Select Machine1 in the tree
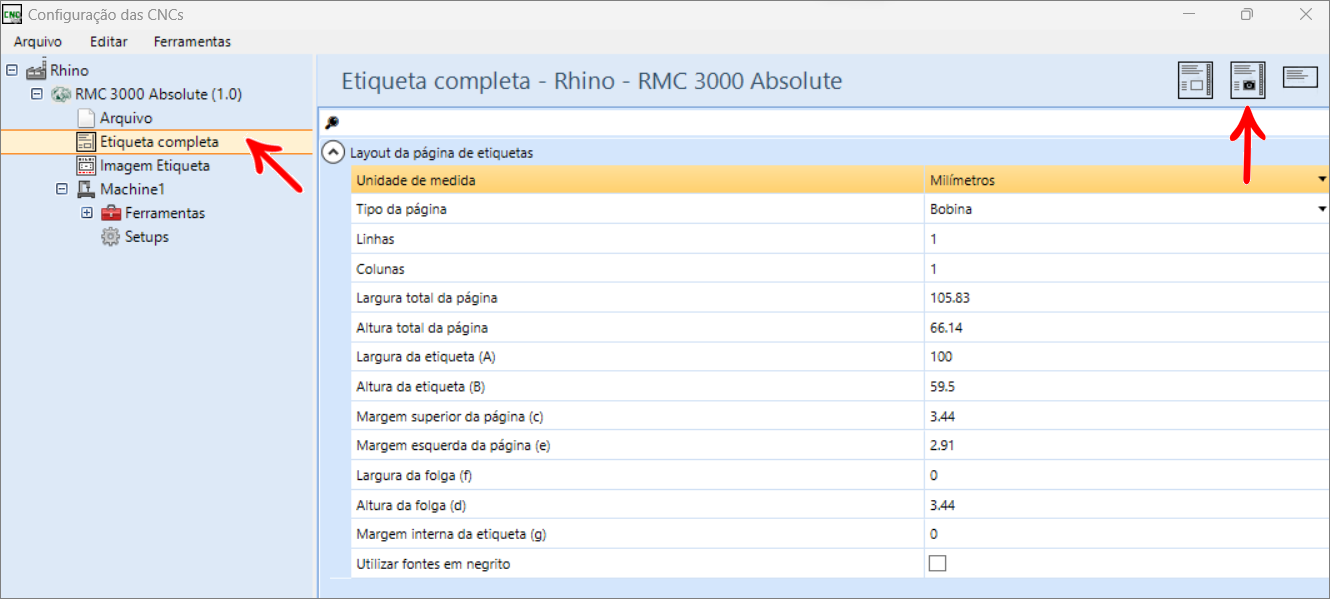The width and height of the screenshot is (1330, 599). (x=132, y=189)
